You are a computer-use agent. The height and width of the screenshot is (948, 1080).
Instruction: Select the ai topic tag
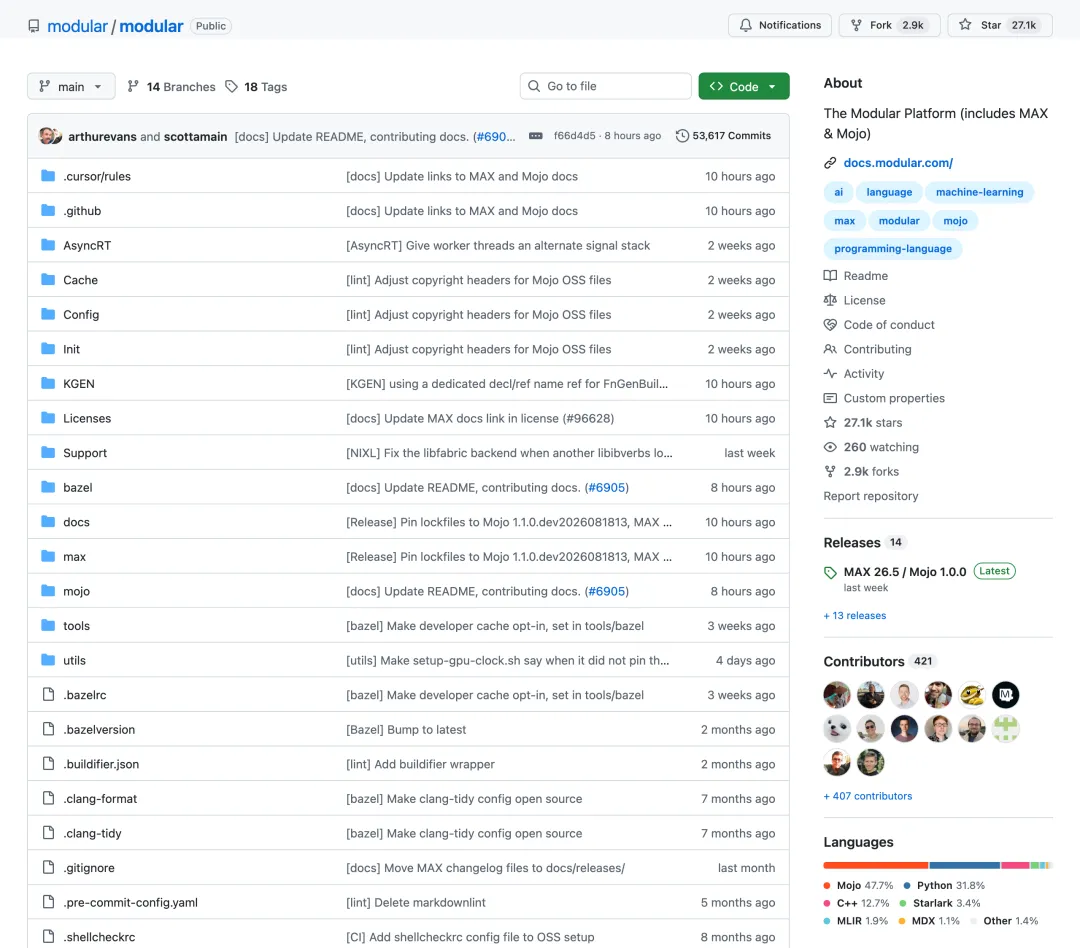tap(838, 192)
